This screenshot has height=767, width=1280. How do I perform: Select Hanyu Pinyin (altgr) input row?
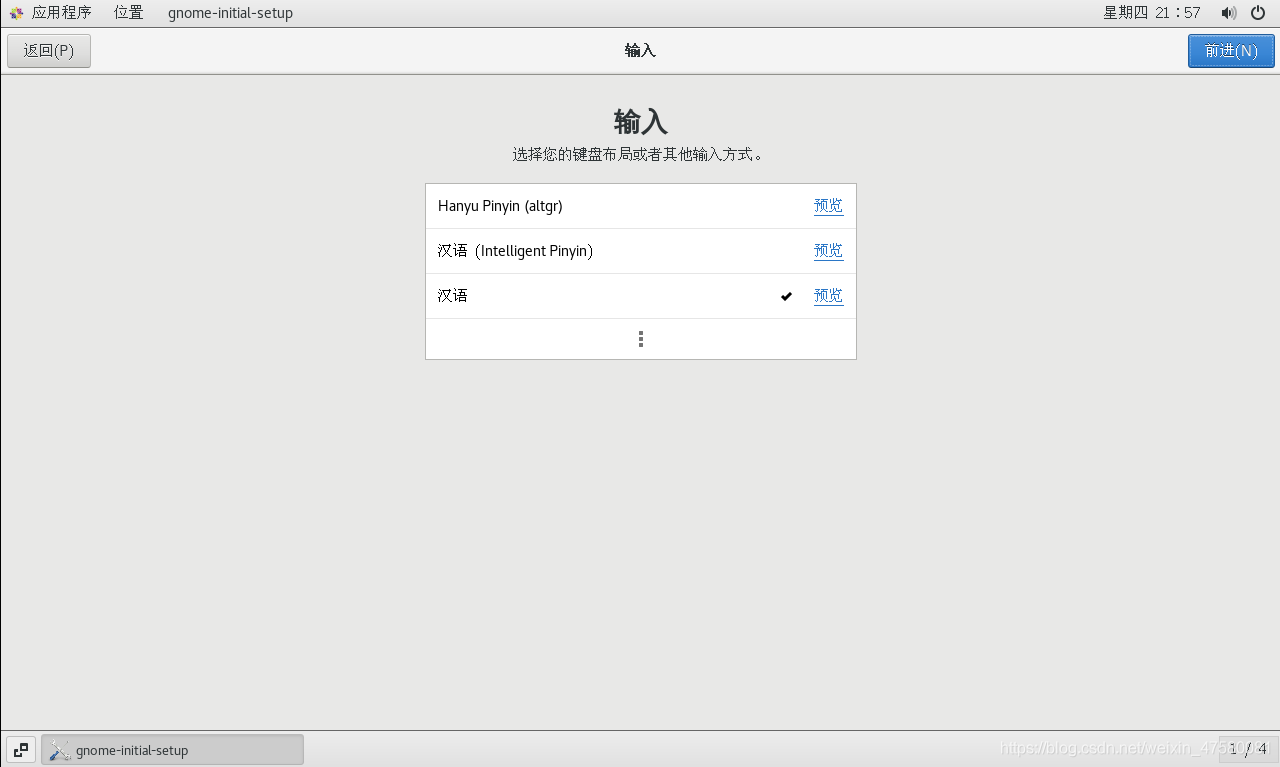coord(640,206)
